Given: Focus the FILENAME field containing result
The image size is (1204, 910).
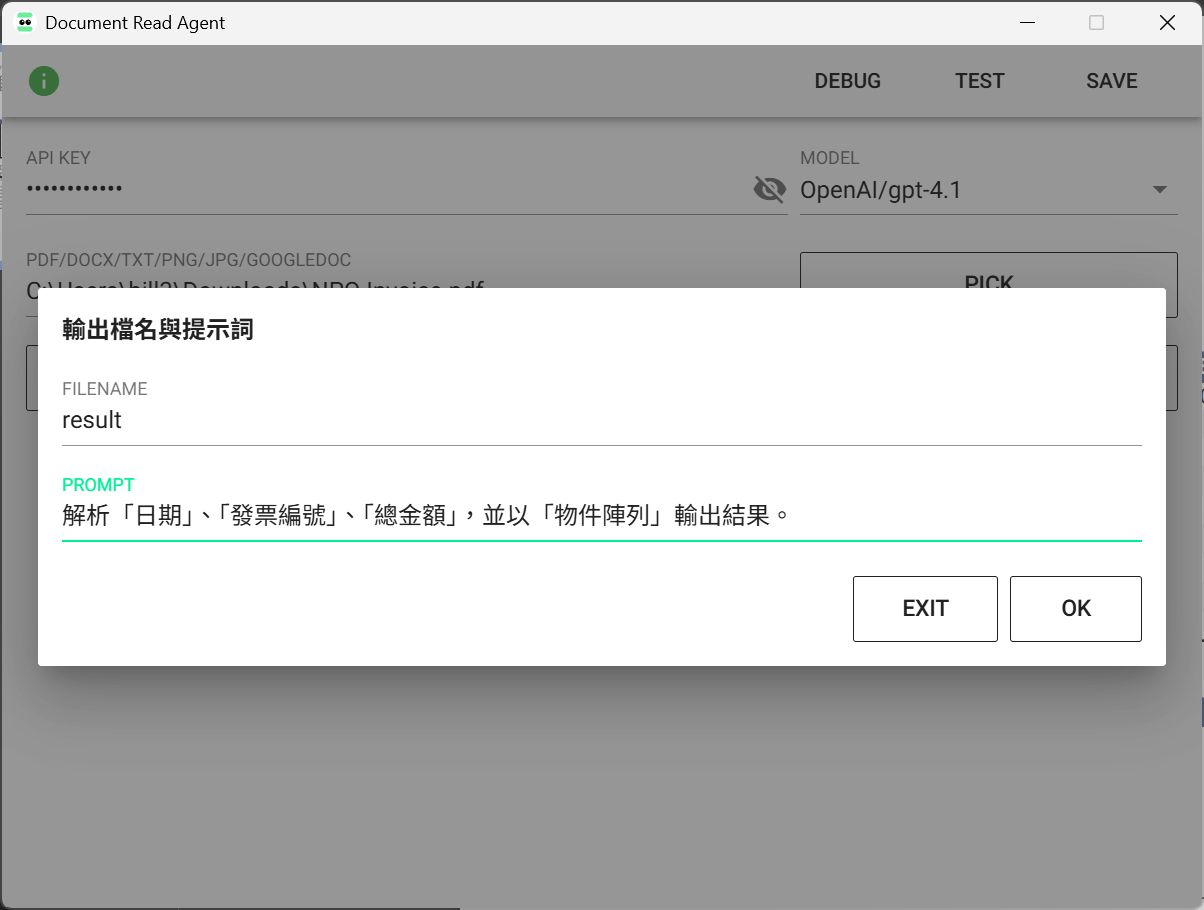Looking at the screenshot, I should pyautogui.click(x=600, y=421).
